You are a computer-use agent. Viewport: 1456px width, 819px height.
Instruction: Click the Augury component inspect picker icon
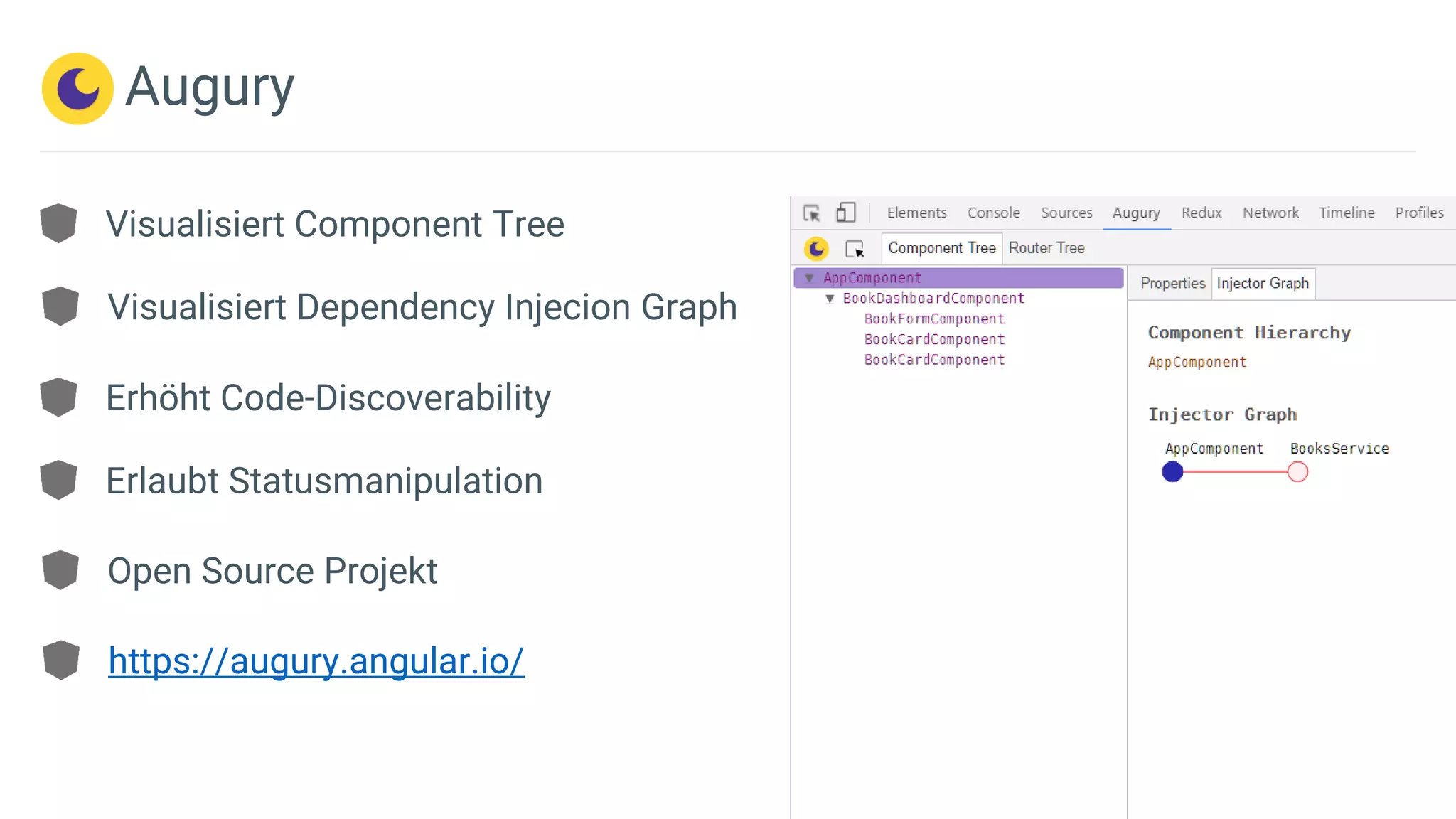point(855,249)
